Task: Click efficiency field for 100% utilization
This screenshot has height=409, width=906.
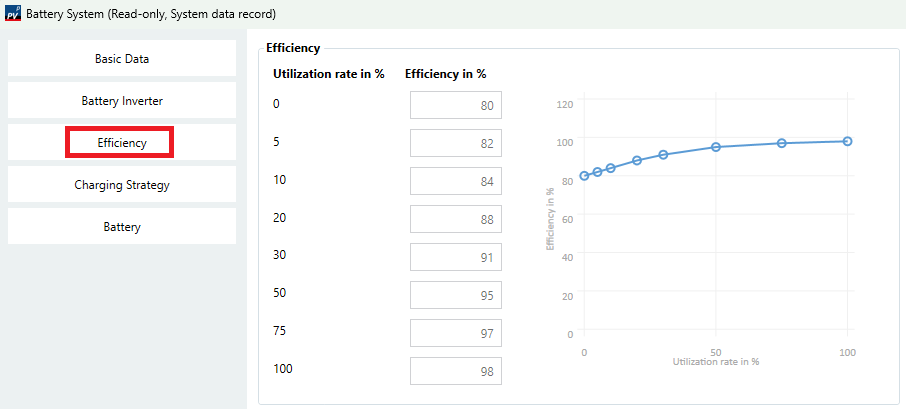Action: [x=456, y=371]
